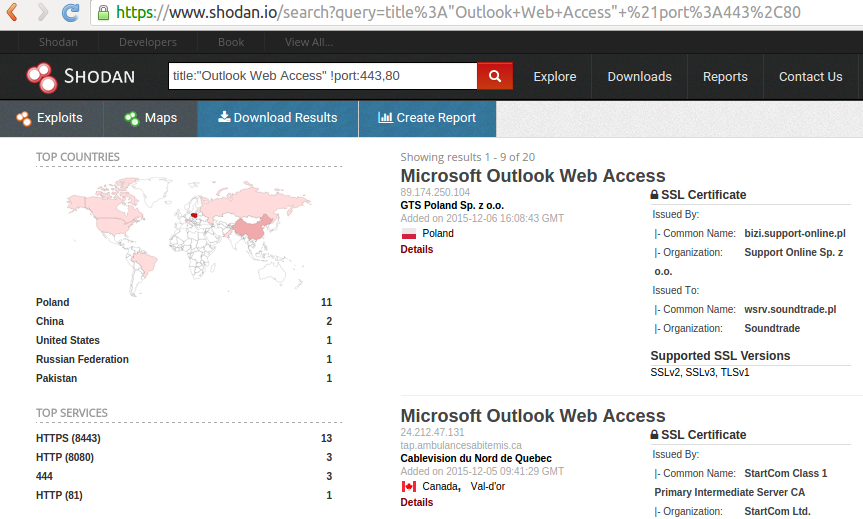Click the first SSL Certificate heading
This screenshot has width=863, height=519.
point(698,195)
